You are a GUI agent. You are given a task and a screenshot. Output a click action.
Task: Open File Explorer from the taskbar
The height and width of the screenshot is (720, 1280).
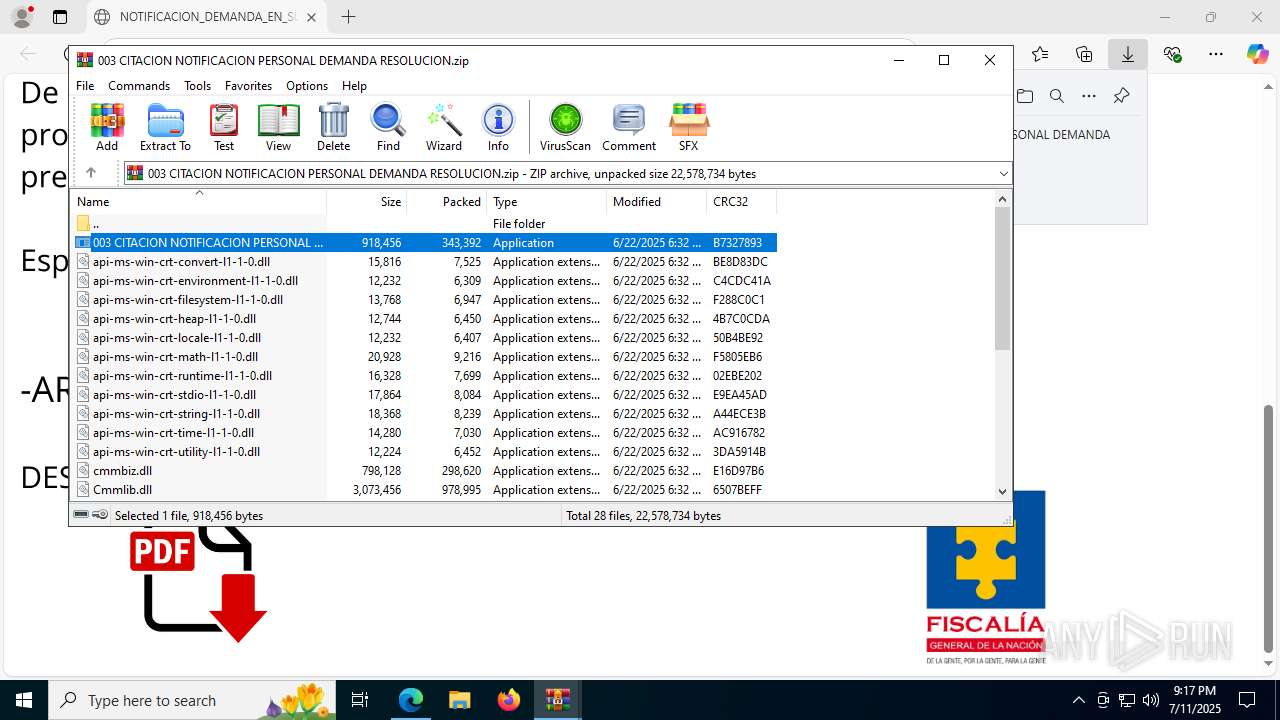(459, 700)
